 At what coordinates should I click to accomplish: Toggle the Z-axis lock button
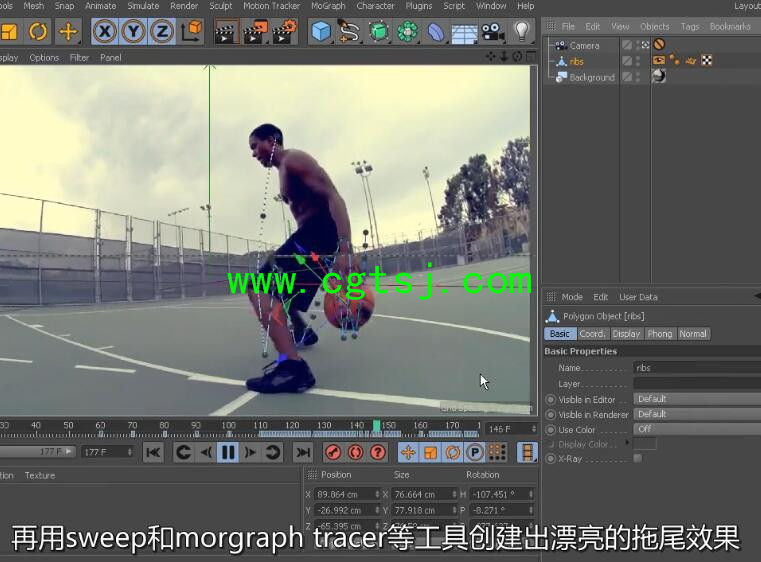(x=161, y=31)
